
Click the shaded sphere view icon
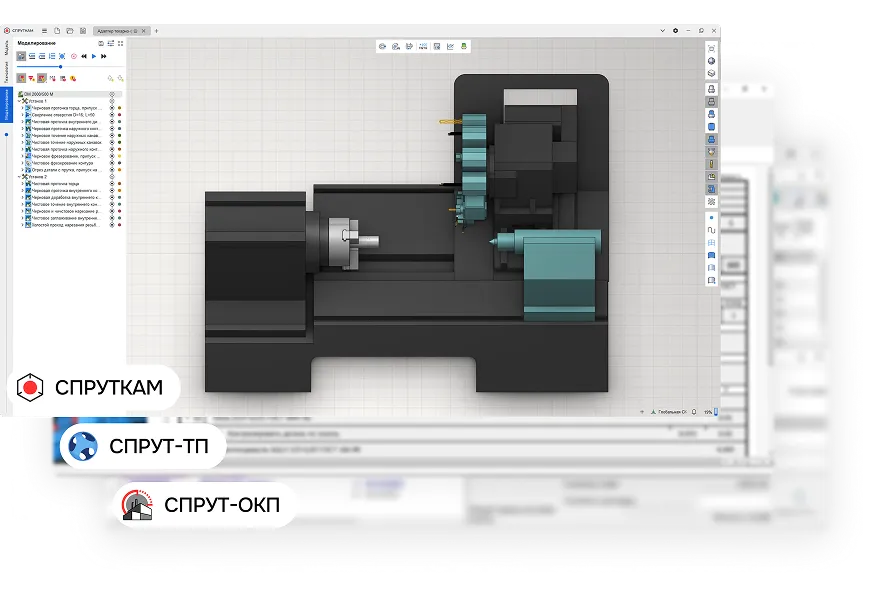pyautogui.click(x=711, y=61)
